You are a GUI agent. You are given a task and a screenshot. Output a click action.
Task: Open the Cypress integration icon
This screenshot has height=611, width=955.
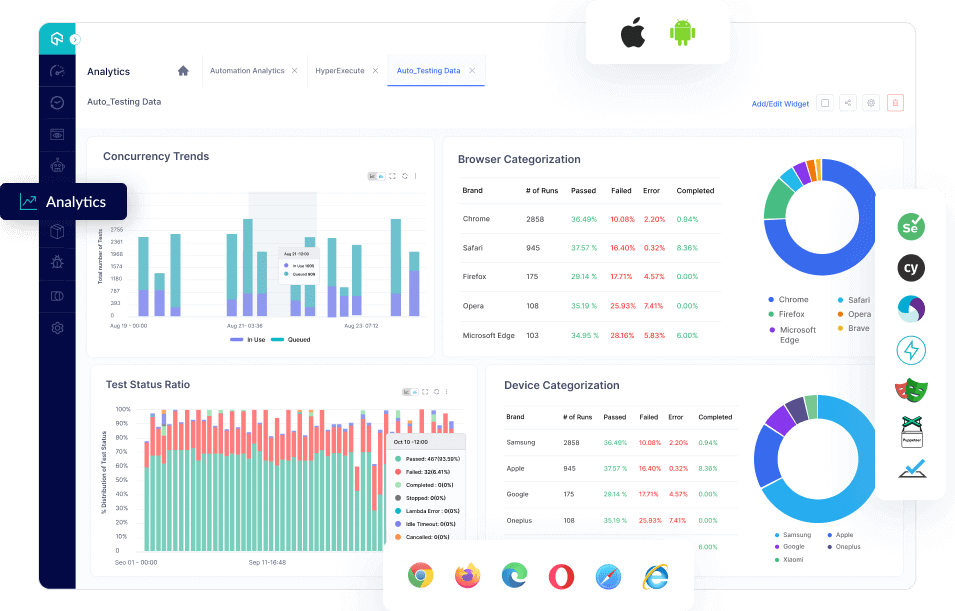pyautogui.click(x=911, y=267)
